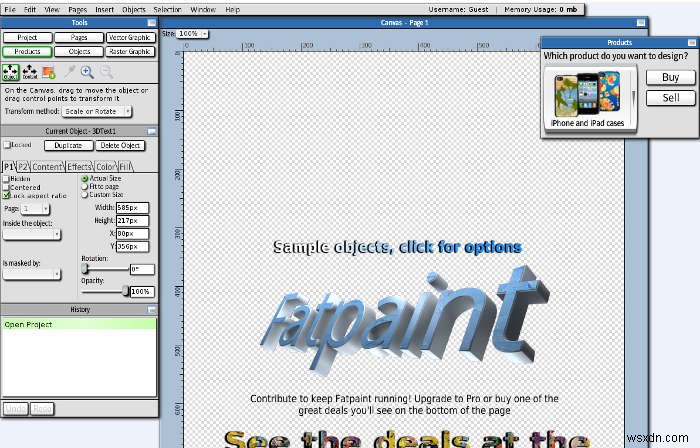Open the Selection menu
Screen dimensions: 700x448
[167, 9]
